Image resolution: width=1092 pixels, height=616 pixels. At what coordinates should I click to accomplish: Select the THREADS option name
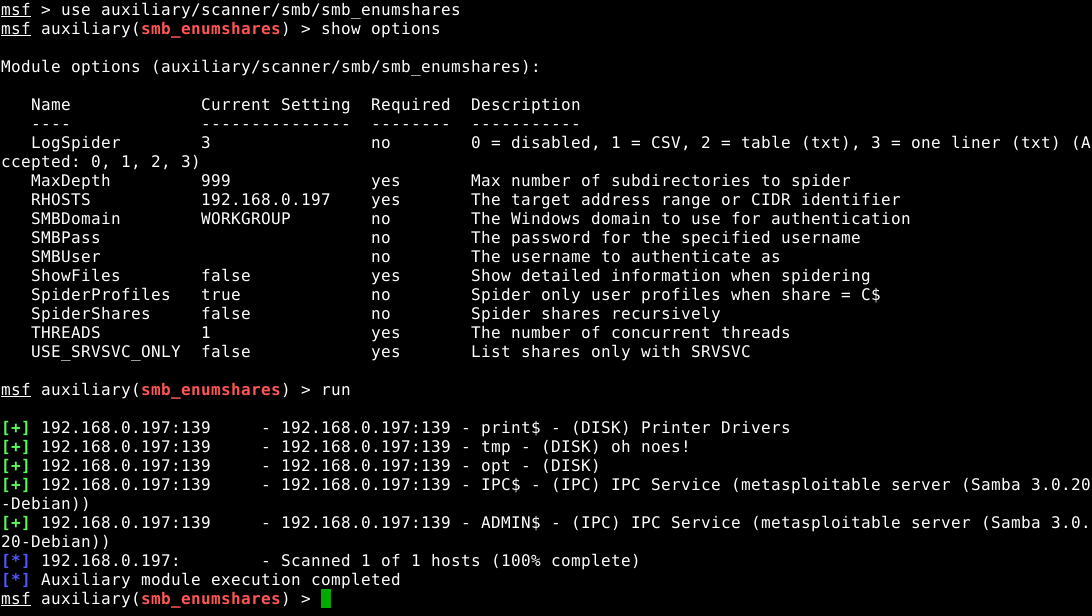click(x=65, y=333)
